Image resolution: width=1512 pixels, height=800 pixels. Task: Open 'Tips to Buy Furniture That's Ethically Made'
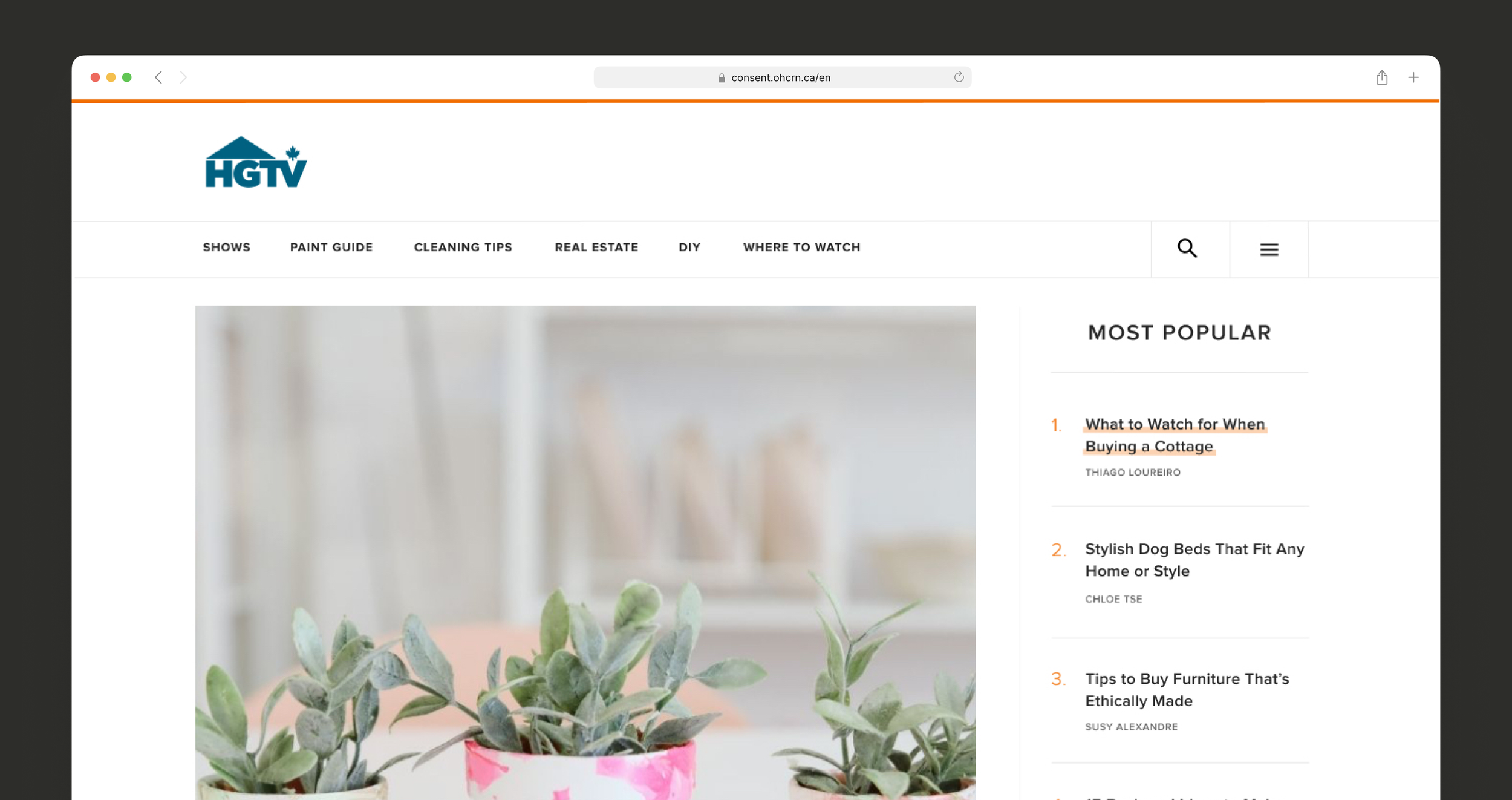[x=1187, y=690]
